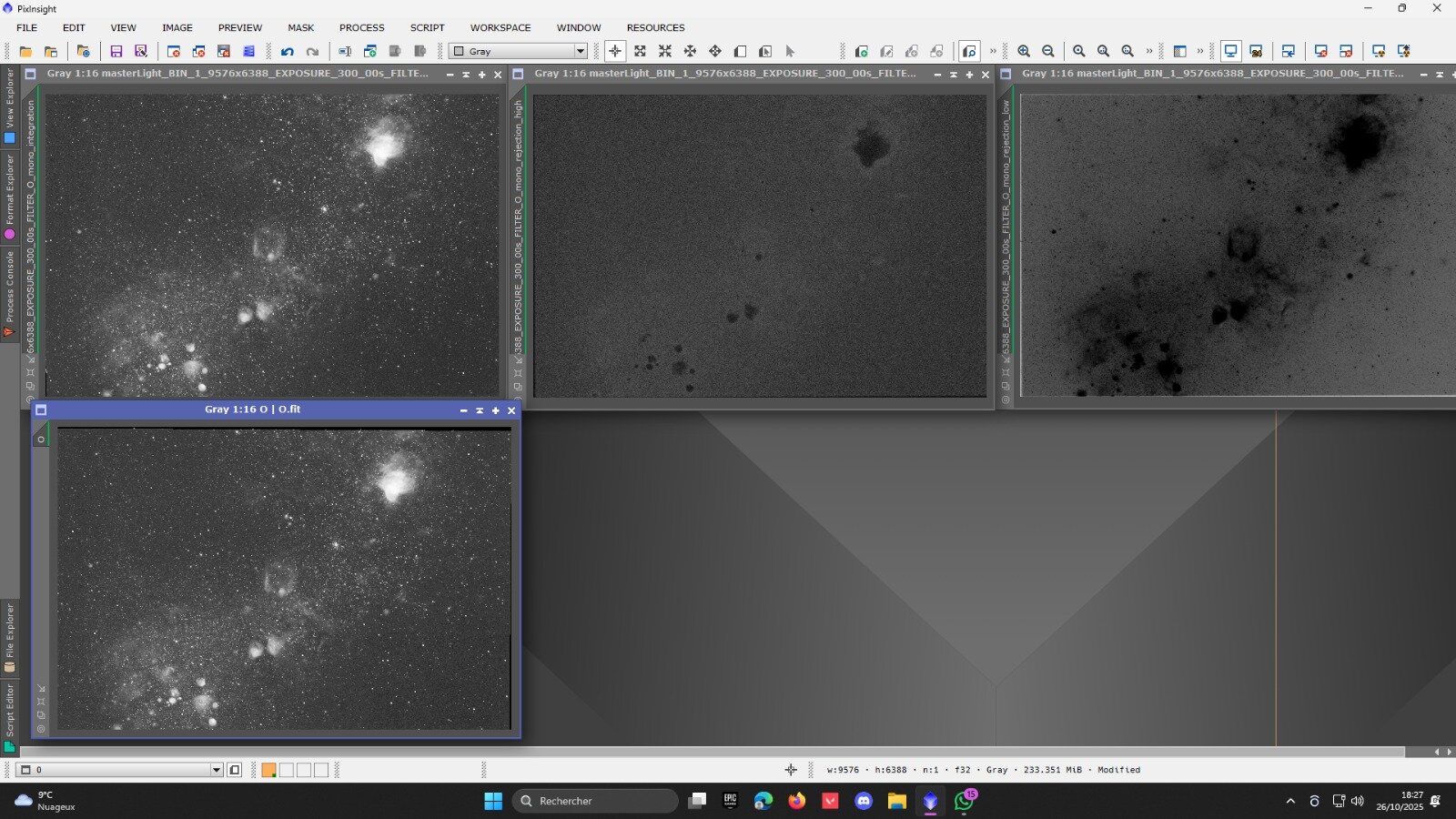Show hidden system tray icons

click(1289, 801)
